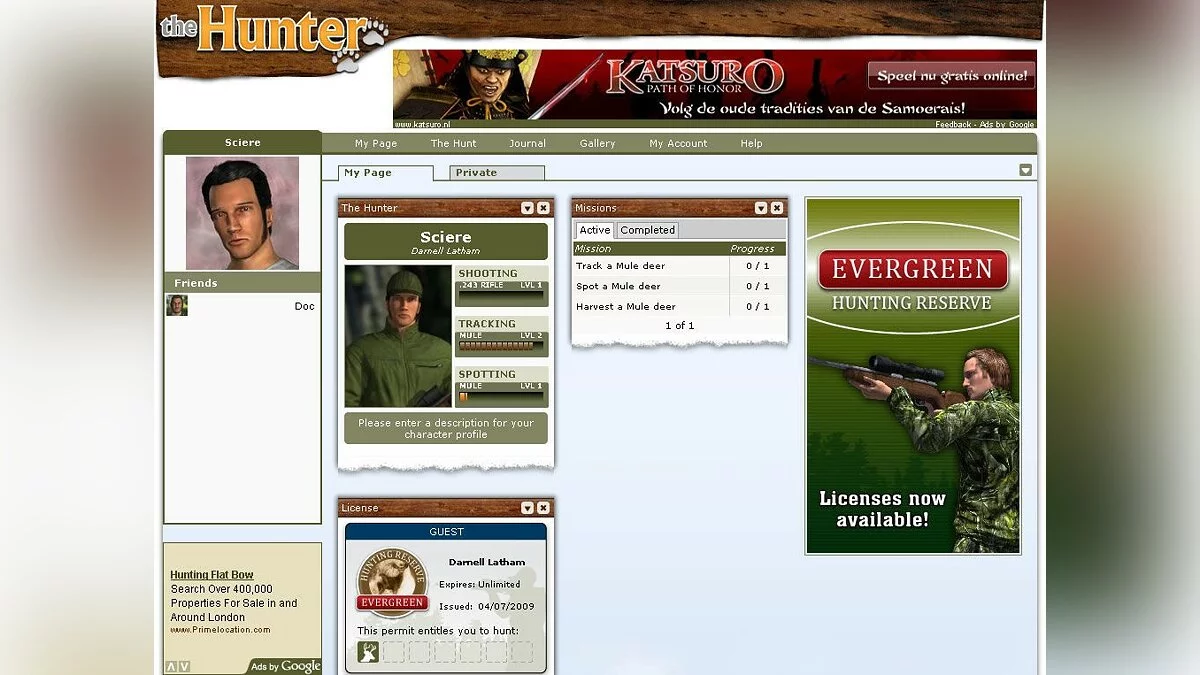Click the Licenses now available ad text
1200x675 pixels.
click(882, 509)
